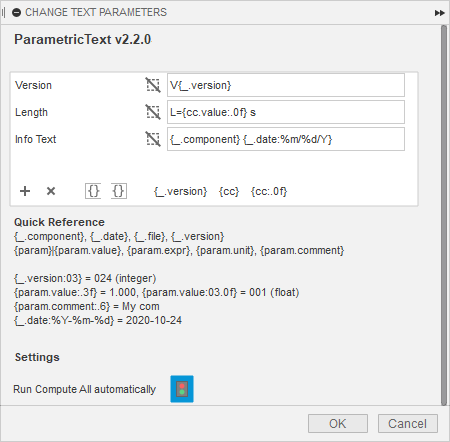The image size is (450, 442).
Task: Click the first curly braces insert button
Action: pos(93,191)
